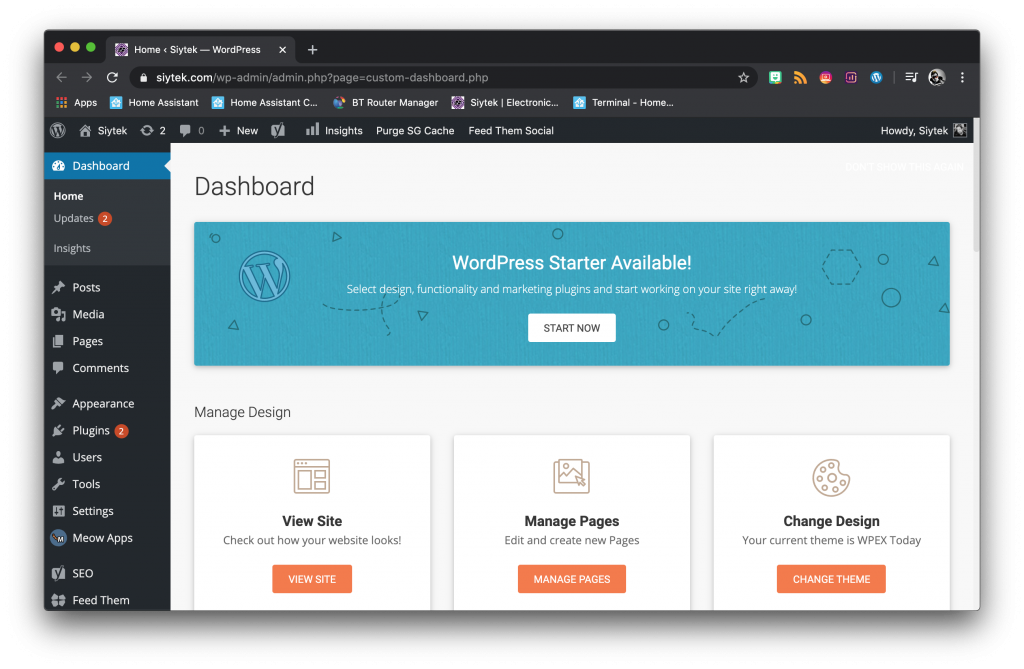Open the Comments sidebar menu
The image size is (1024, 669).
tap(107, 368)
